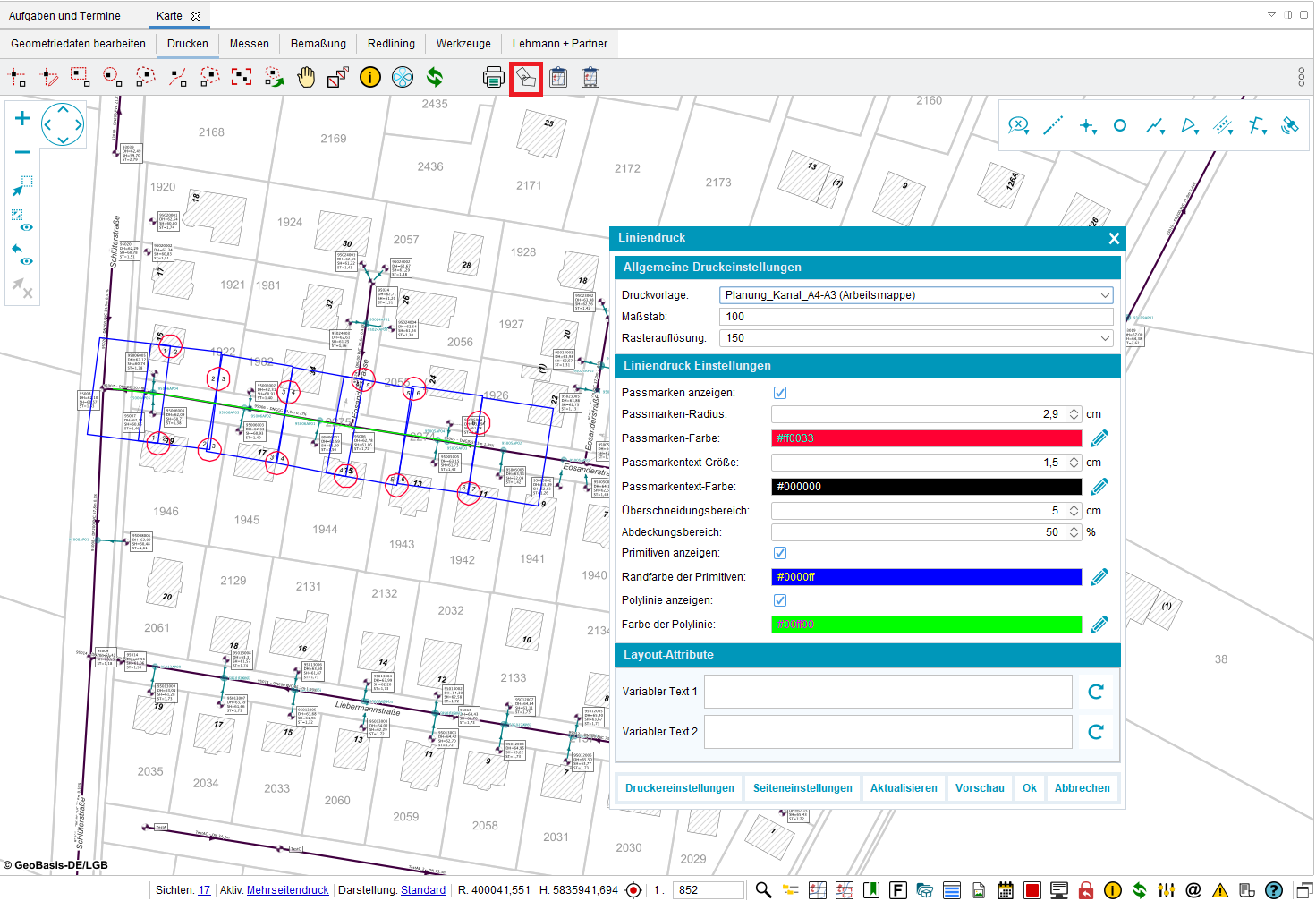Reset Variabler Text 1 with its refresh icon
The width and height of the screenshot is (1316, 901).
click(x=1096, y=692)
